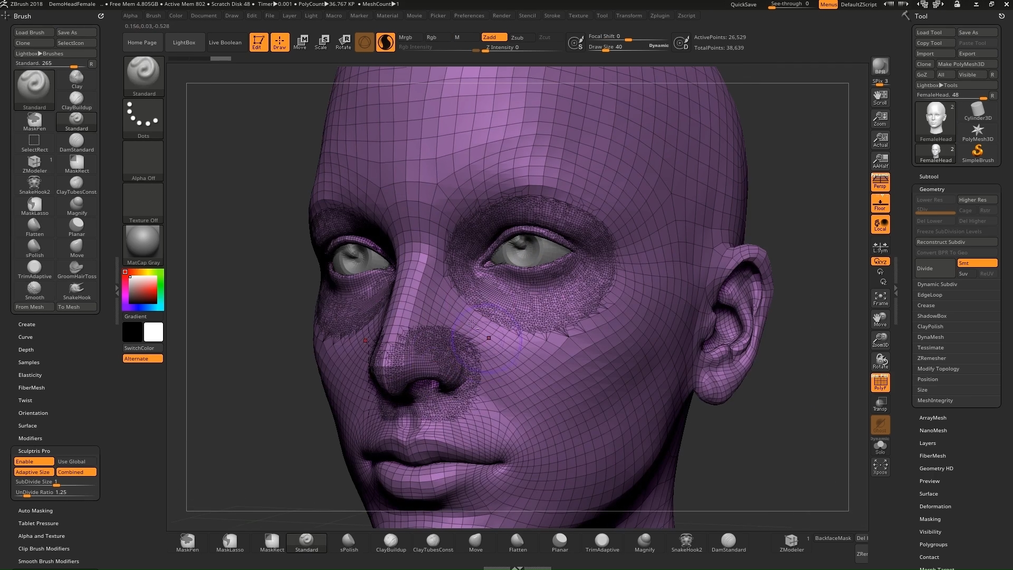Click the BPR render icon
Image resolution: width=1013 pixels, height=570 pixels.
880,67
